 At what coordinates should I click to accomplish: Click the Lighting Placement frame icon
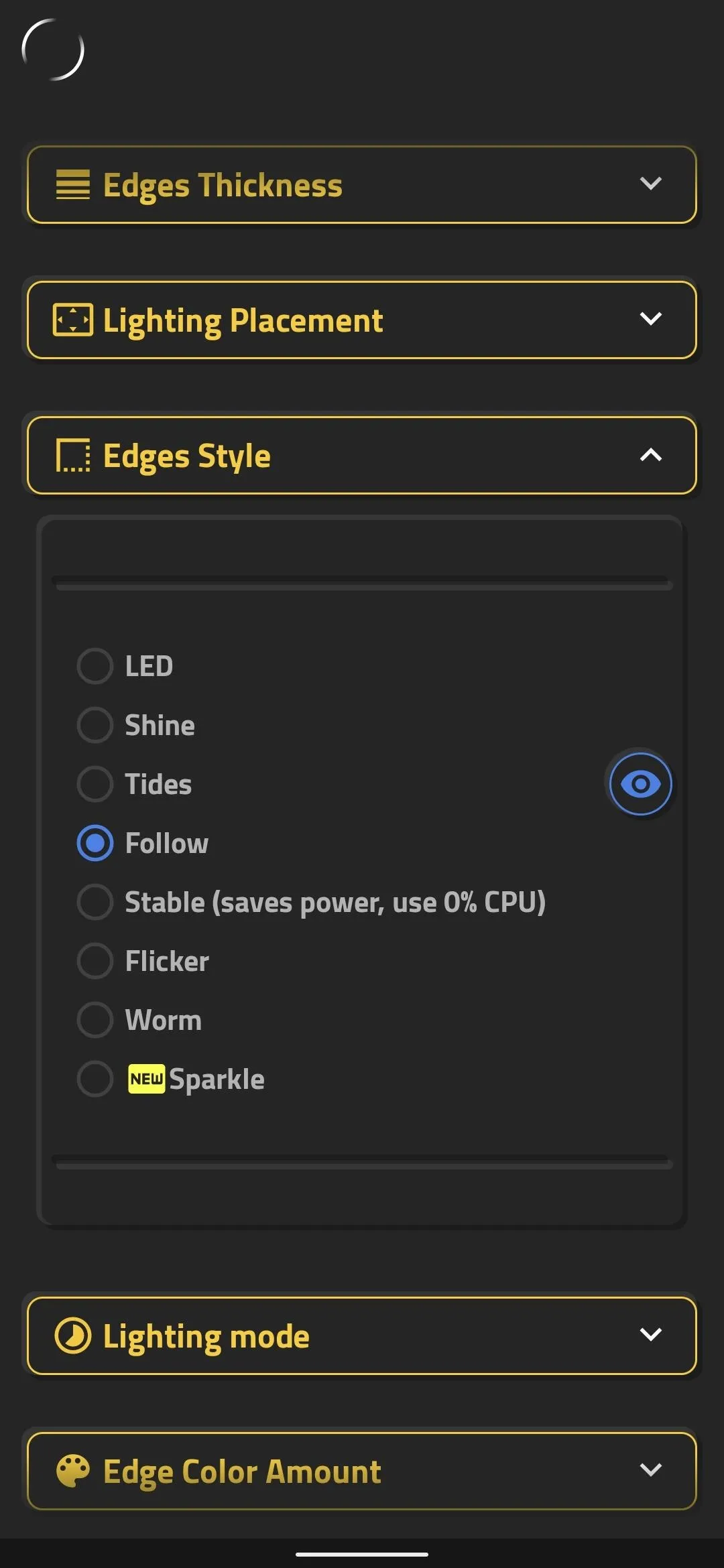(72, 320)
